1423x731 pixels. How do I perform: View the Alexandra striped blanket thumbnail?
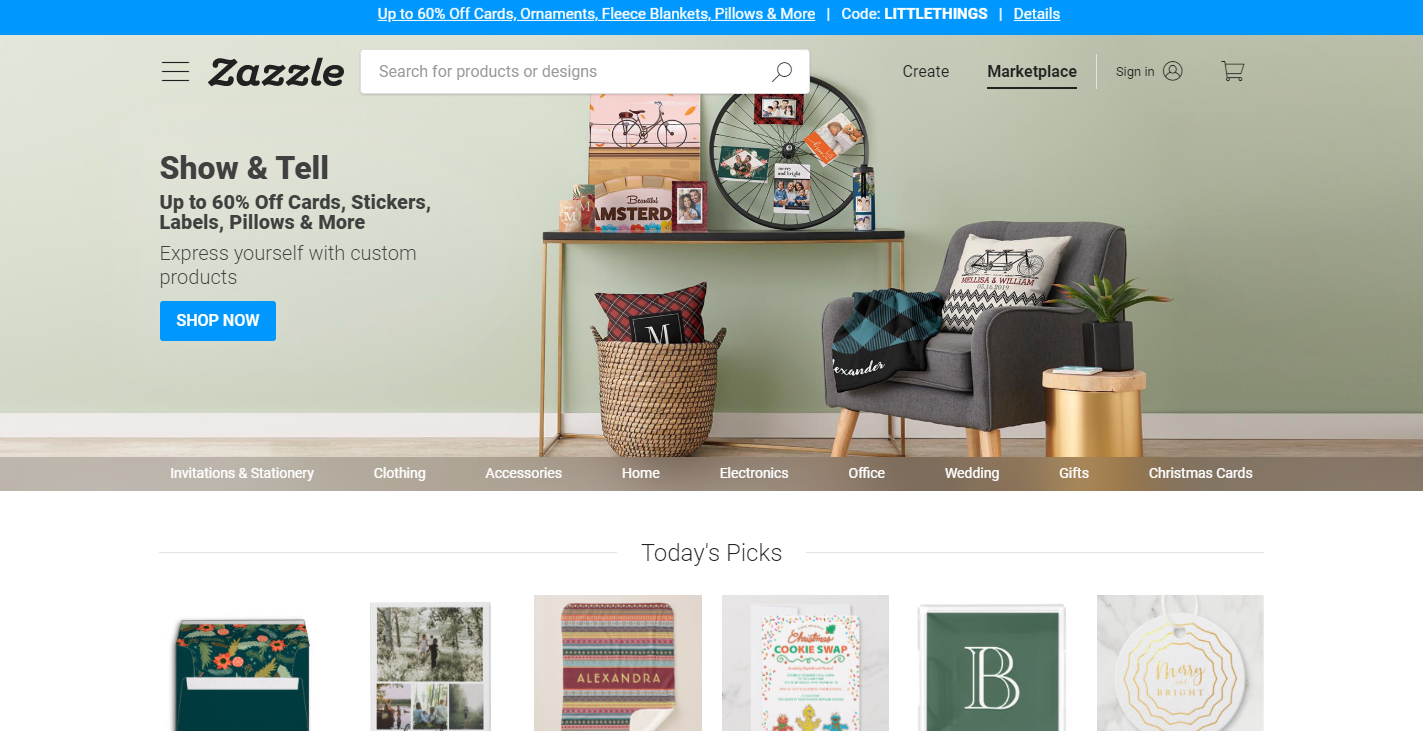[x=618, y=663]
